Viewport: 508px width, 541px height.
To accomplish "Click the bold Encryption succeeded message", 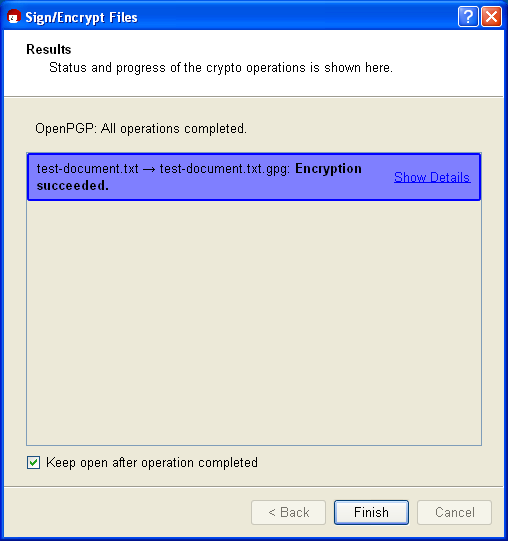I will pos(199,177).
